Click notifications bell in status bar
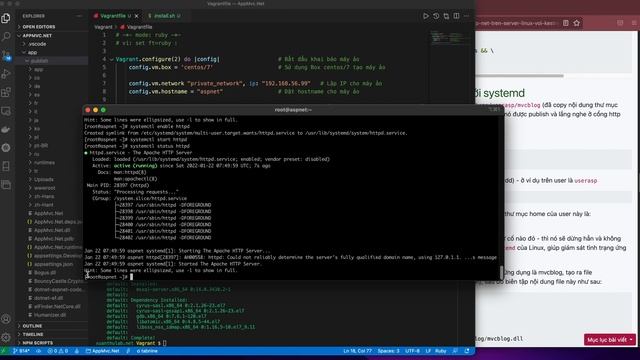This screenshot has height=360, width=640. point(467,351)
